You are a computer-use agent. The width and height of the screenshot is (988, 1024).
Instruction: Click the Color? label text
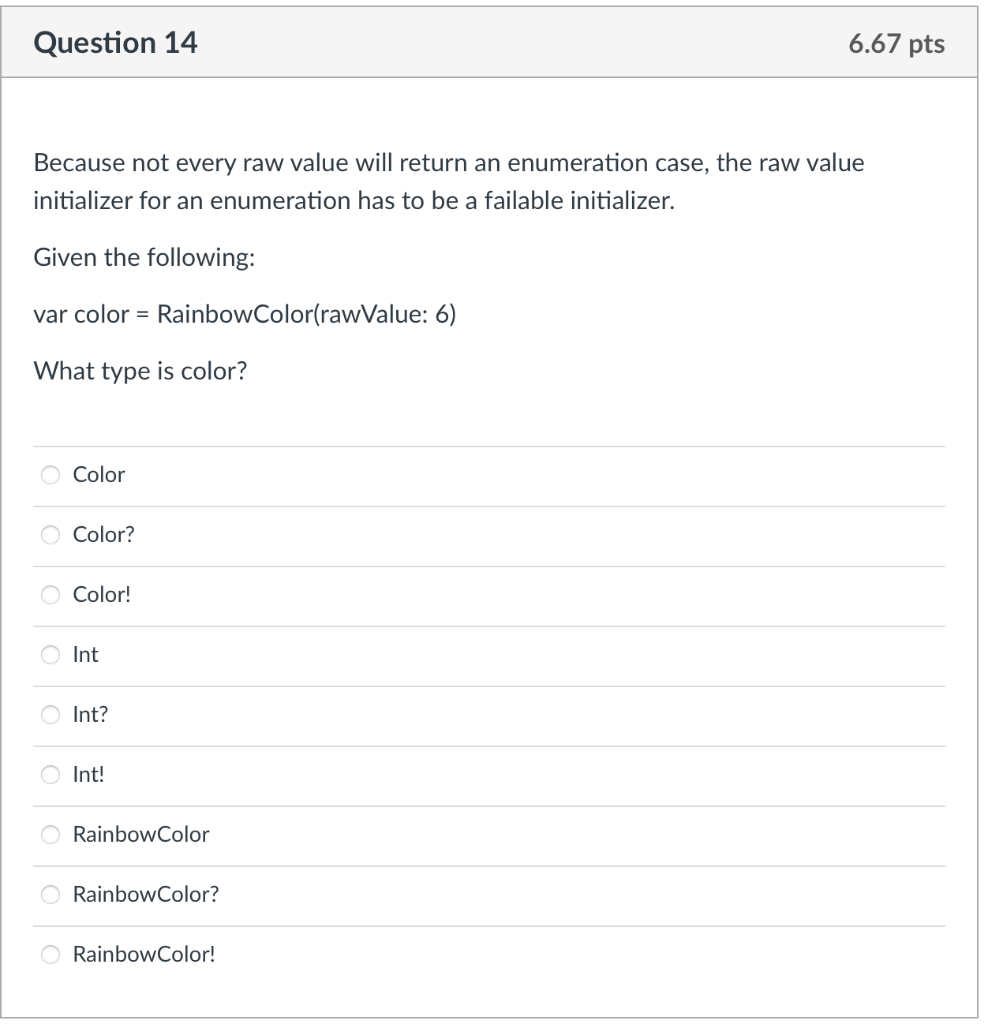point(101,535)
